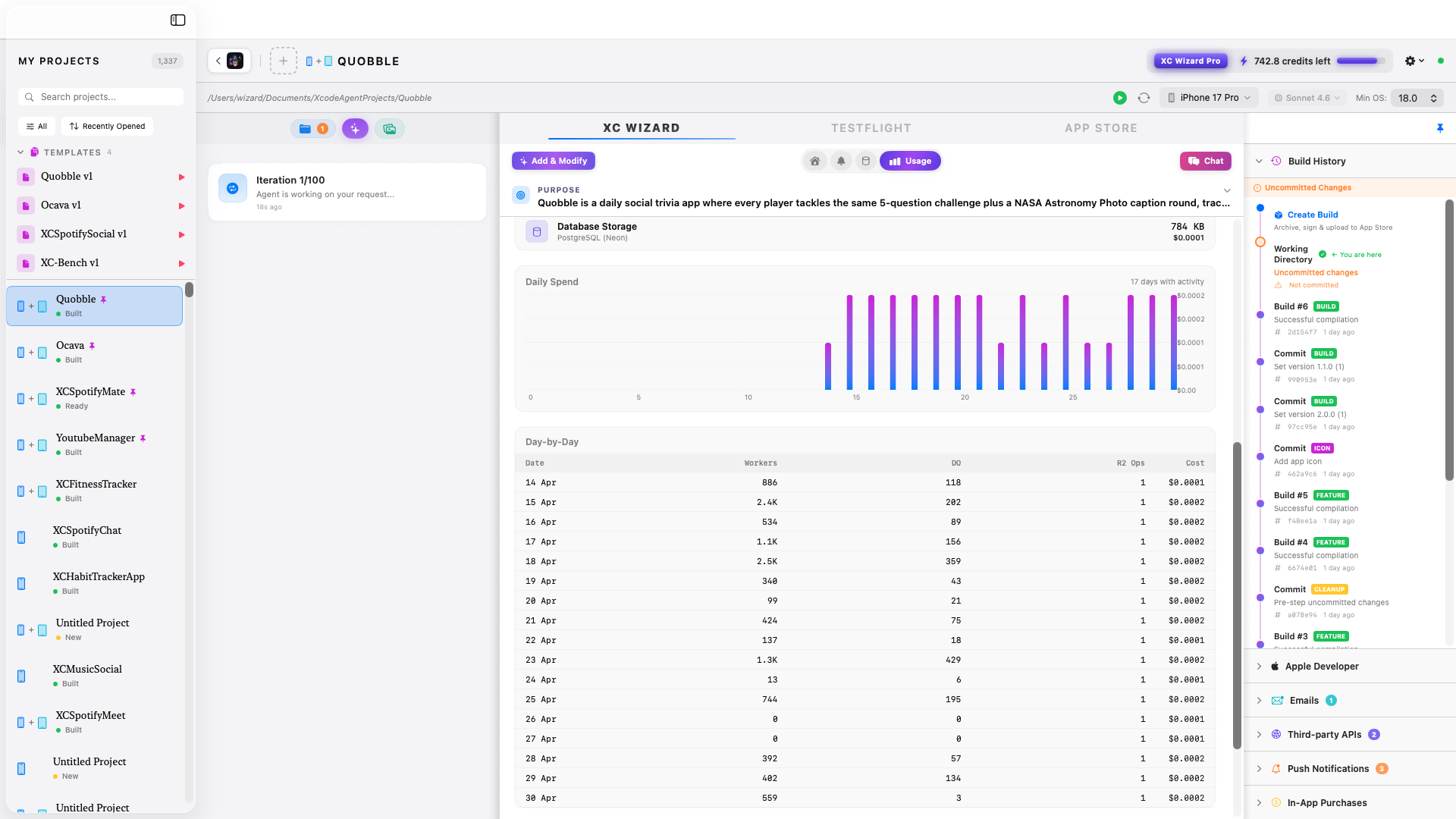The width and height of the screenshot is (1456, 819).
Task: Open the Chat button
Action: (x=1206, y=161)
